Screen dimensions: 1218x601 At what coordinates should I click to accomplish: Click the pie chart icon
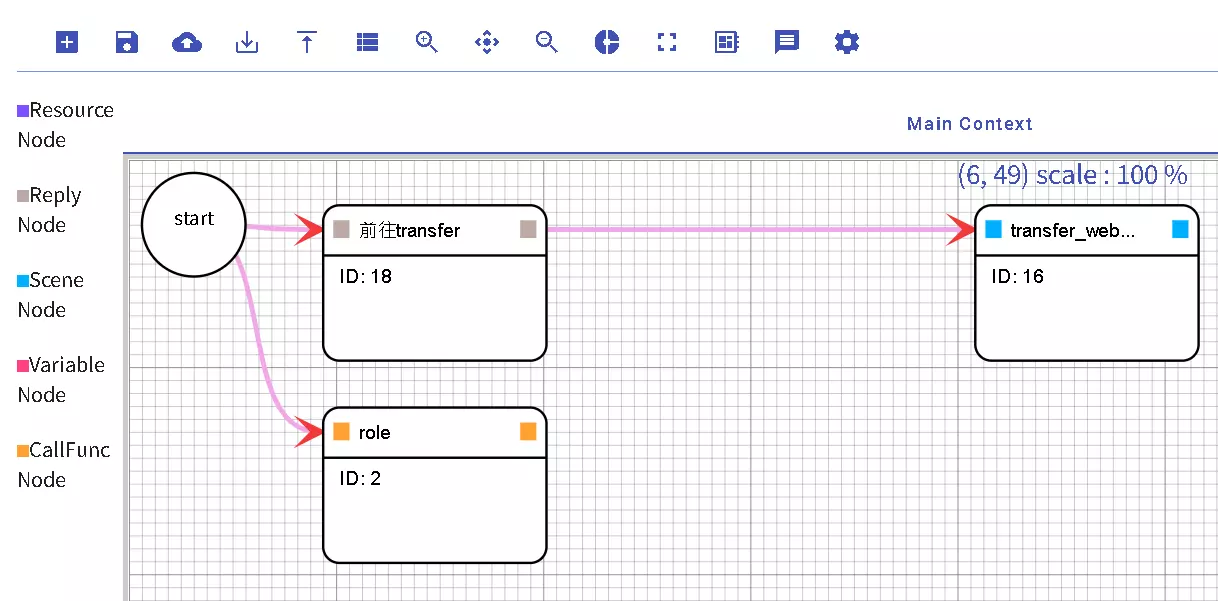point(607,42)
